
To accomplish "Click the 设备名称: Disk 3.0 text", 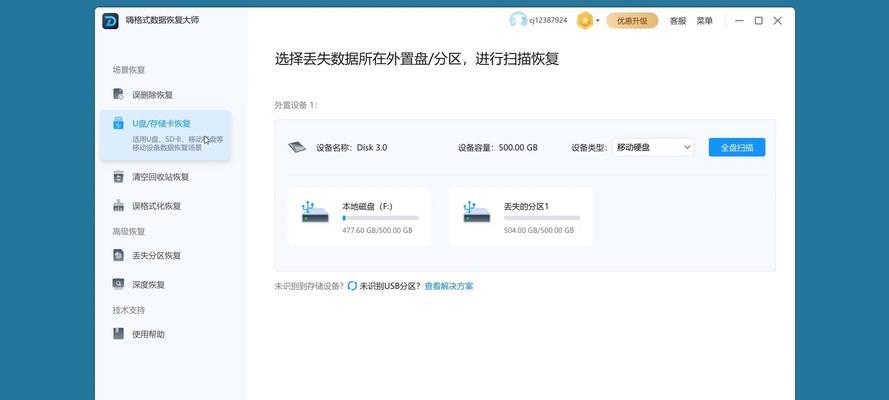I will pyautogui.click(x=352, y=147).
